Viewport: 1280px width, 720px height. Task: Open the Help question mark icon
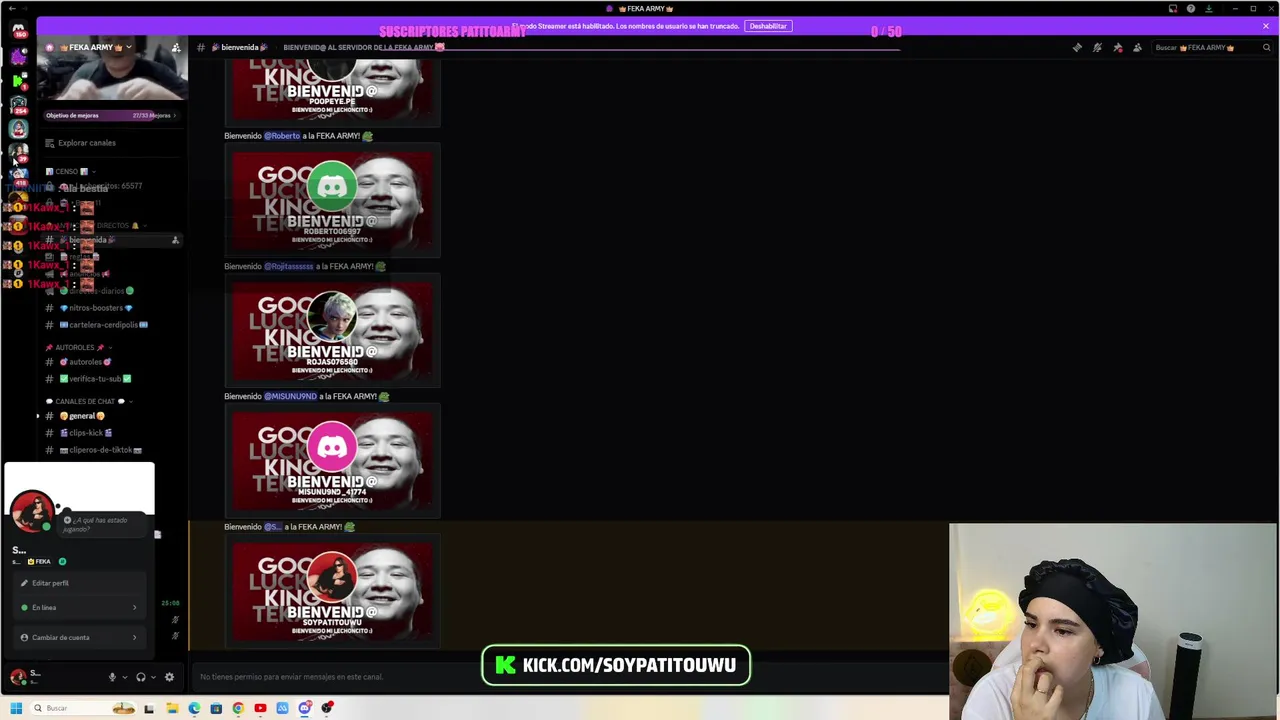pos(1191,9)
